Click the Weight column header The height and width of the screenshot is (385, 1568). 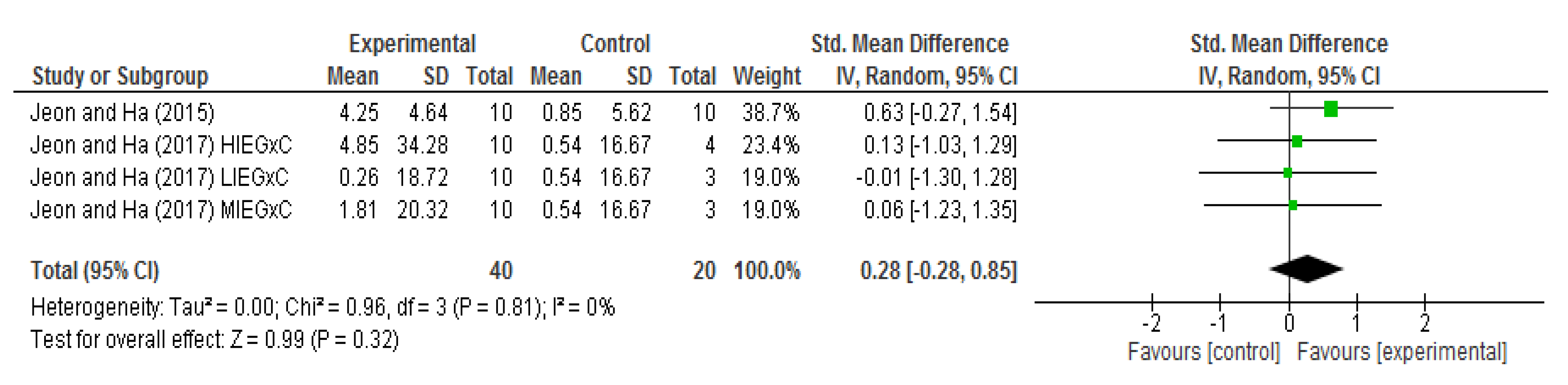(x=766, y=76)
